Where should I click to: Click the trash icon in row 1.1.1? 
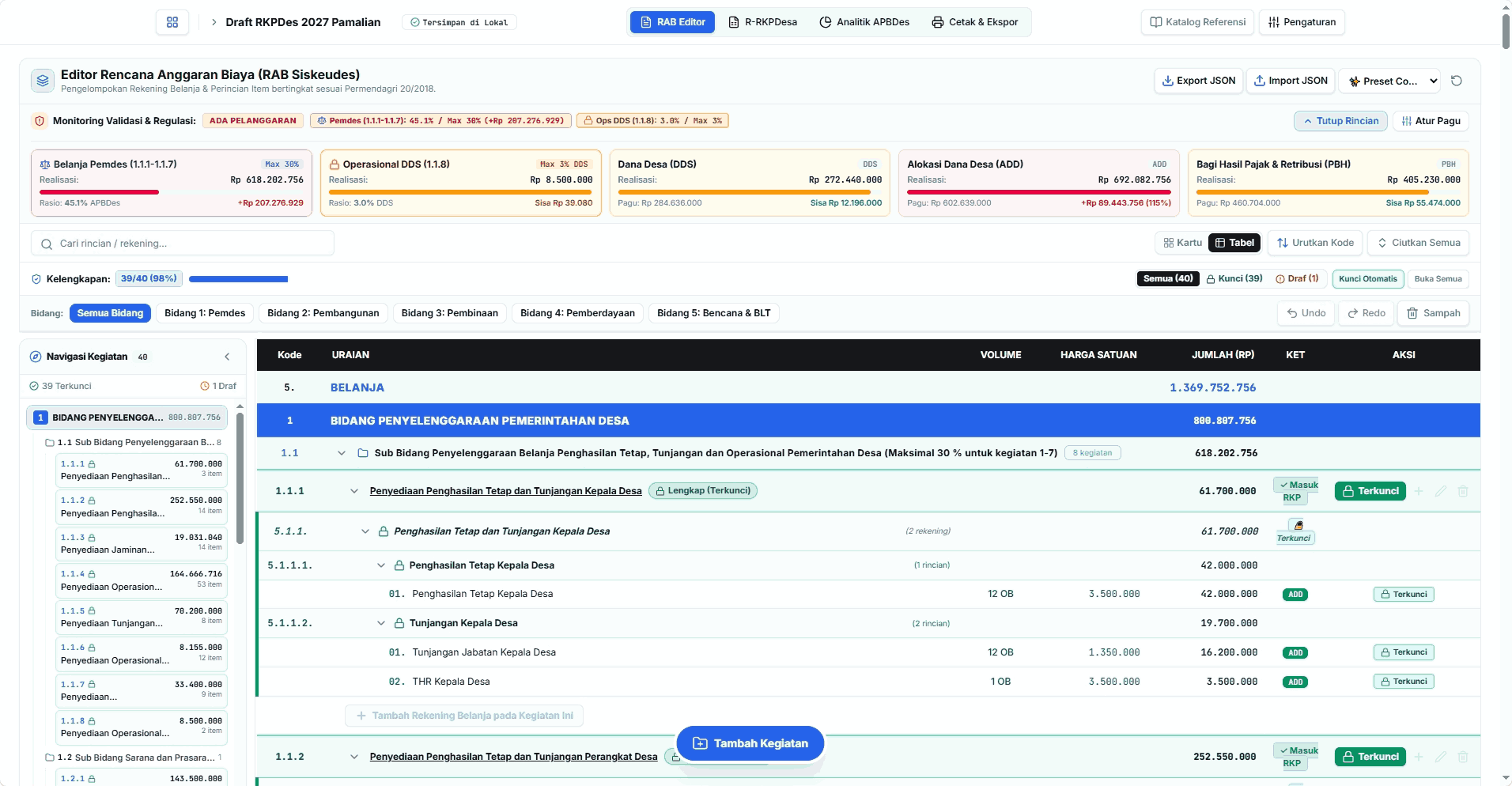point(1463,491)
